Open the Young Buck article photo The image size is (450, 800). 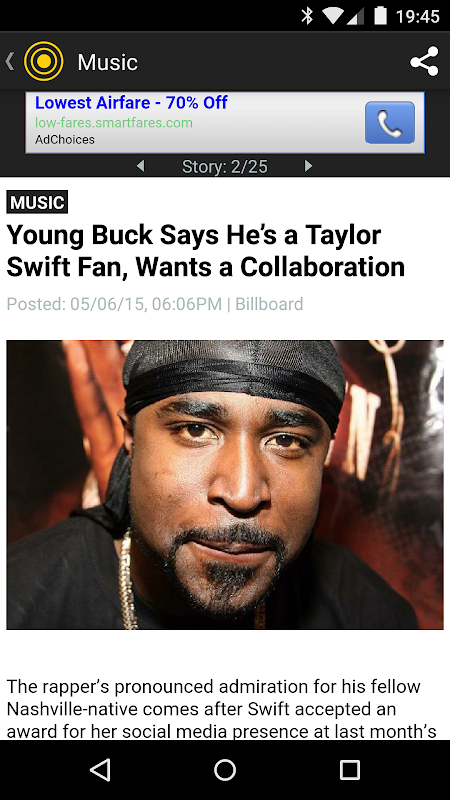[224, 485]
